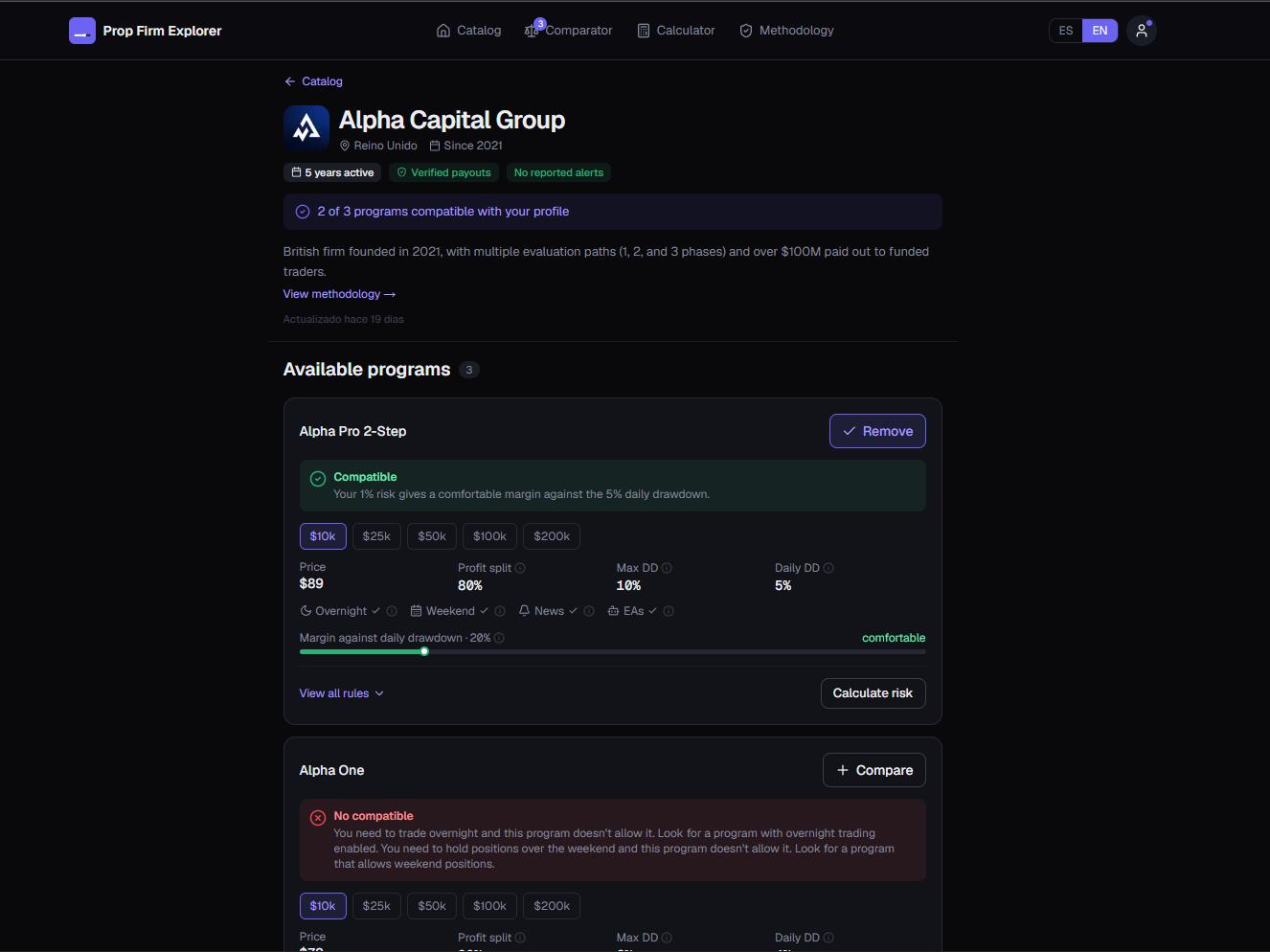Click the EAs robot icon

(614, 611)
